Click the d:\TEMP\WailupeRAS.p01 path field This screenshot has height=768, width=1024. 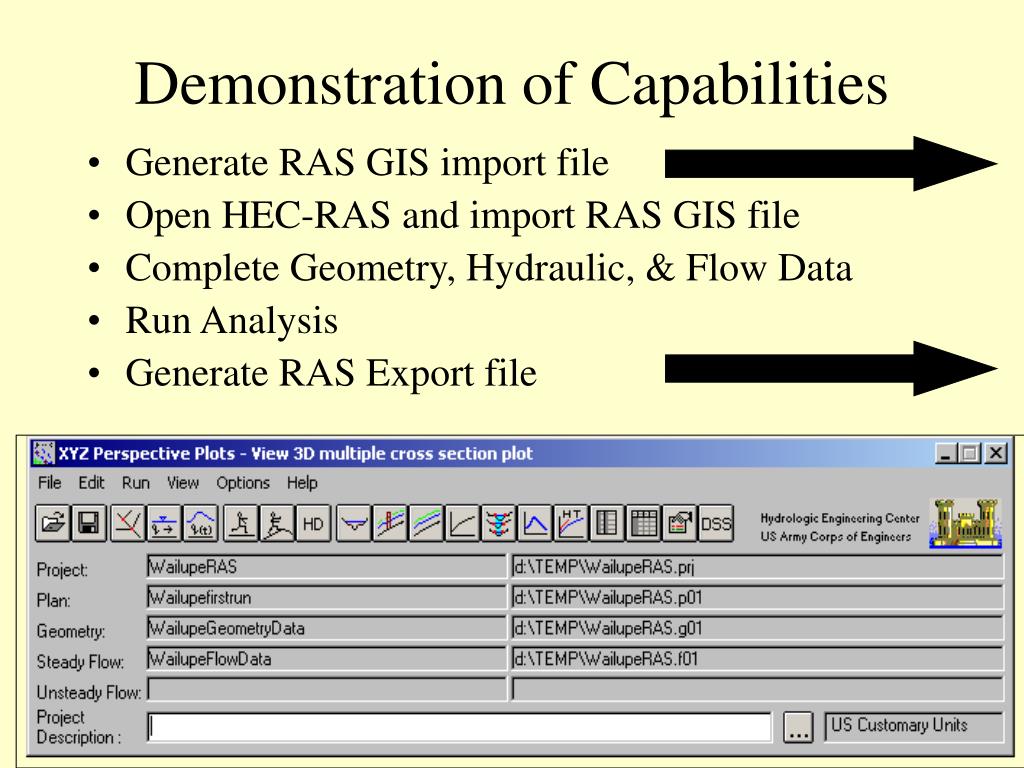point(757,598)
